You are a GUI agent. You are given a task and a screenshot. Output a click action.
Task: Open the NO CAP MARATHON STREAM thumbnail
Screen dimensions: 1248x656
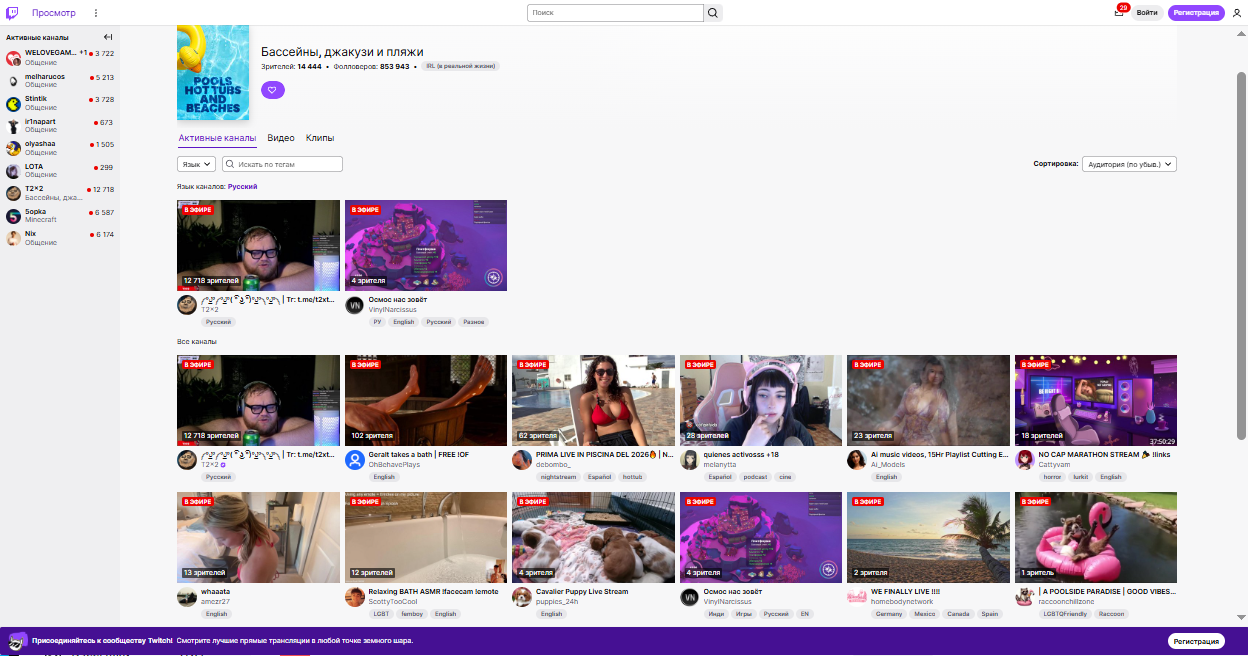(1096, 400)
